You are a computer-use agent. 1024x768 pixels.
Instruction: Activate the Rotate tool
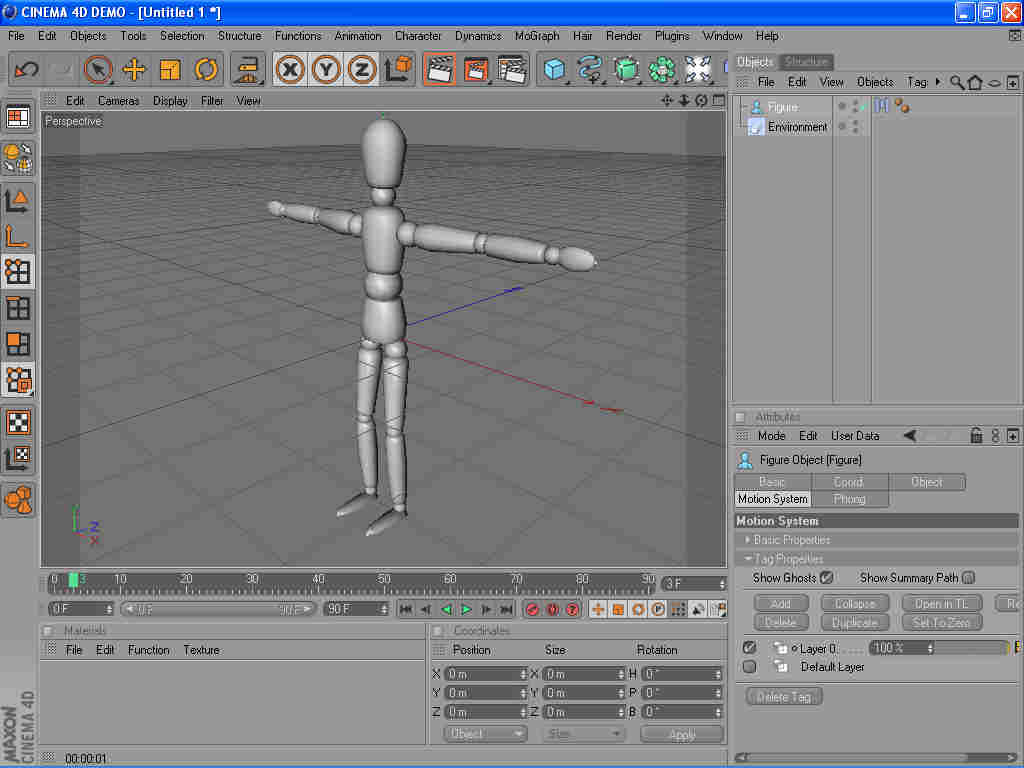[206, 69]
